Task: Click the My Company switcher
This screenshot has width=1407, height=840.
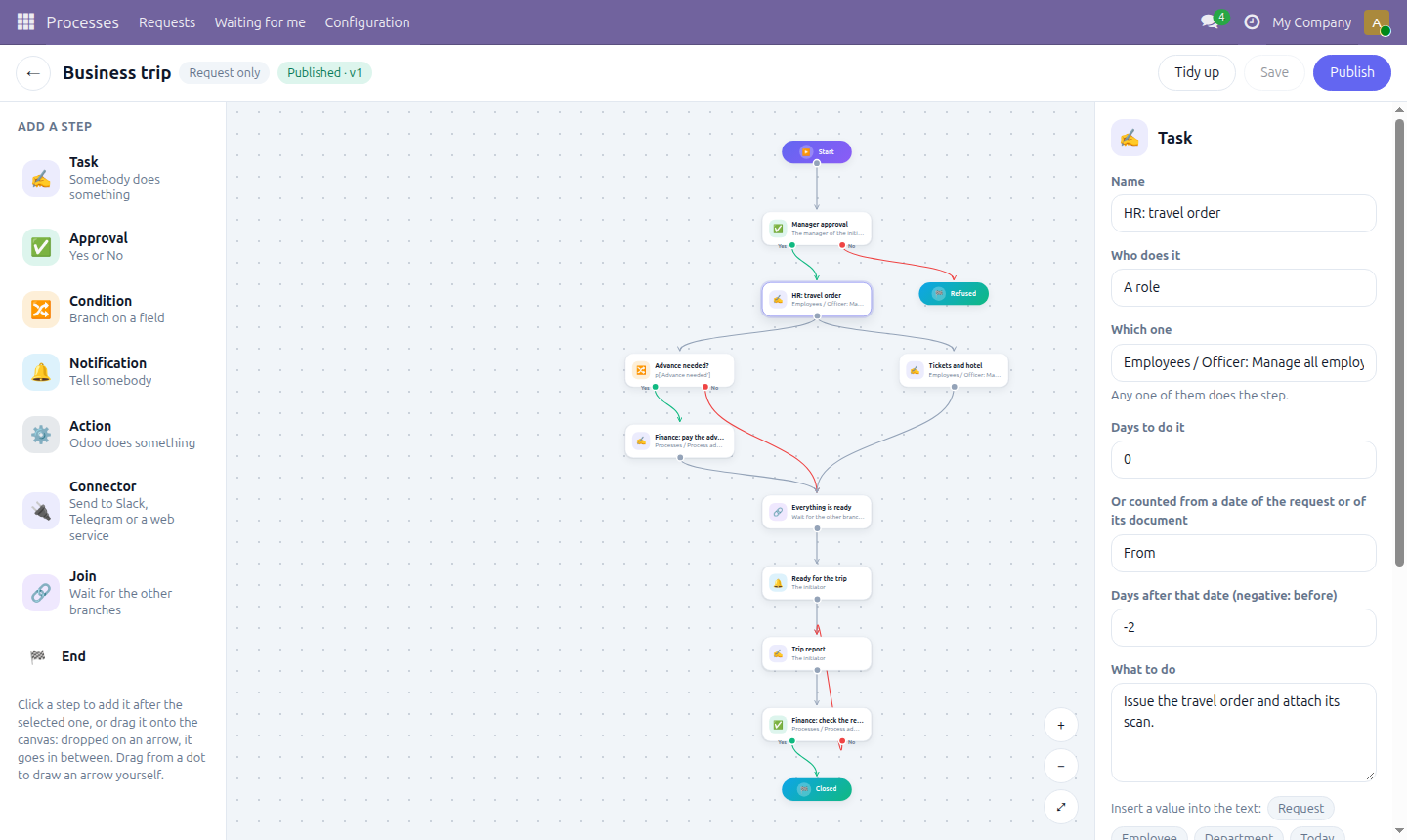Action: tap(1312, 22)
